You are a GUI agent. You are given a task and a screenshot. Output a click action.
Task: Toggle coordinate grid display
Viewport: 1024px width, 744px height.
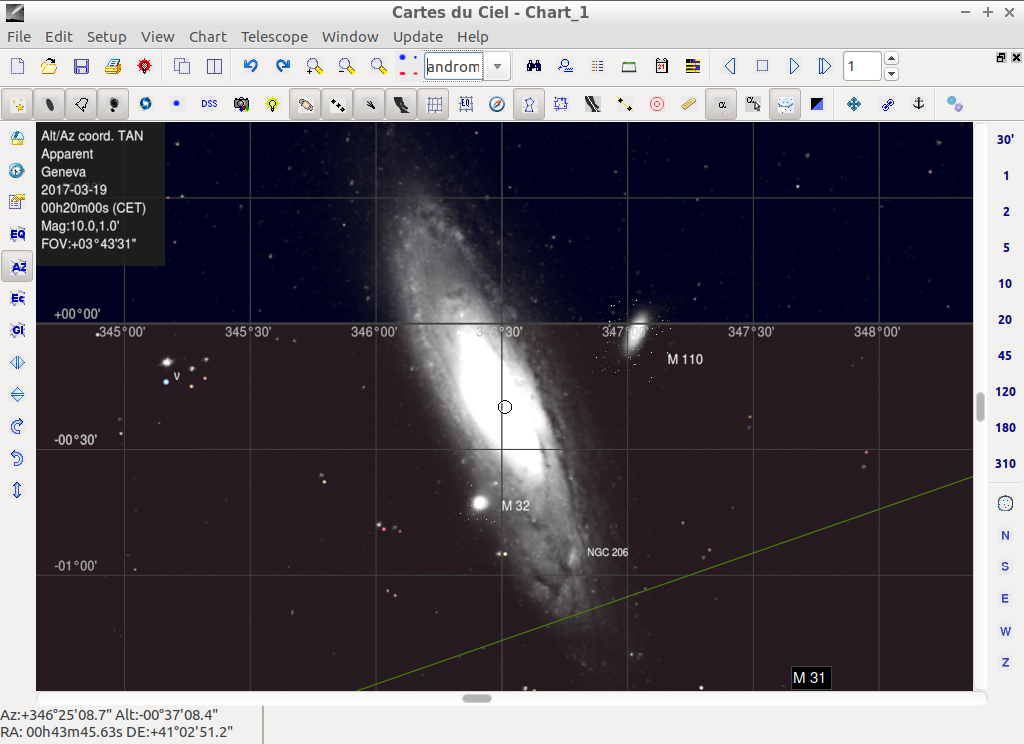[x=434, y=104]
